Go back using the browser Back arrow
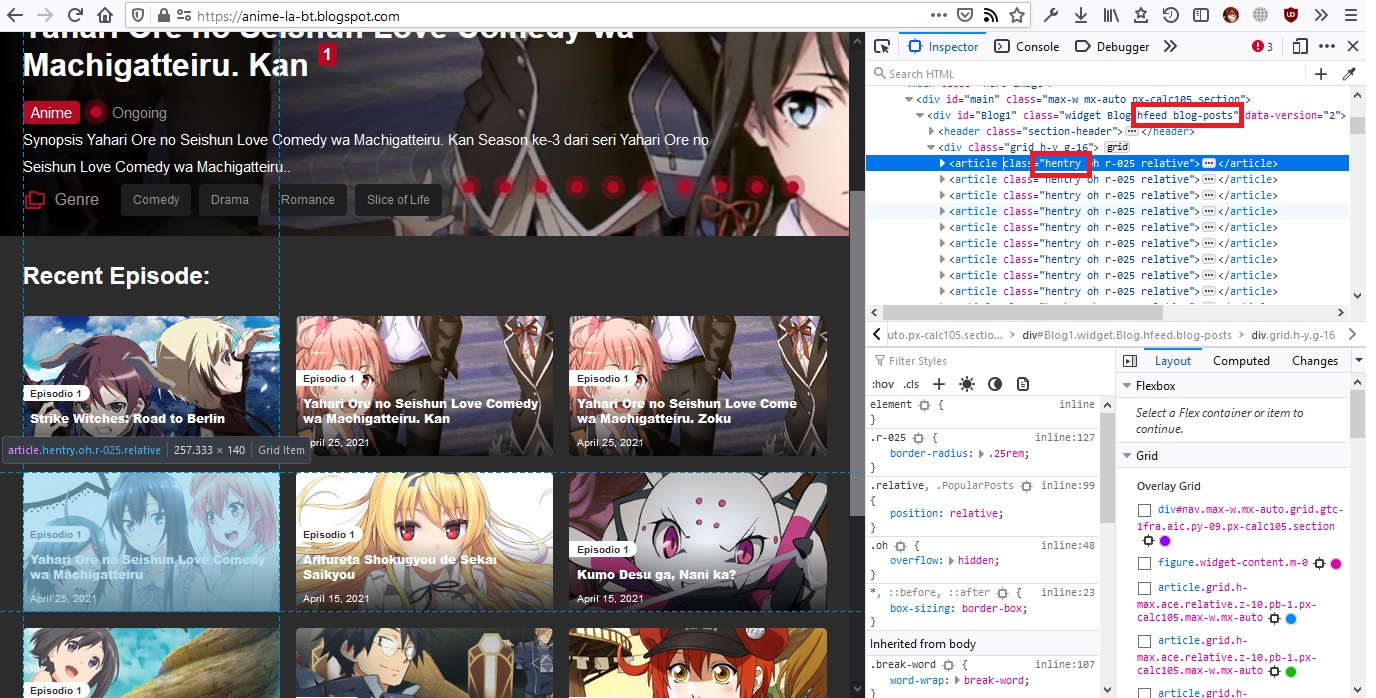This screenshot has height=698, width=1376. 17,15
